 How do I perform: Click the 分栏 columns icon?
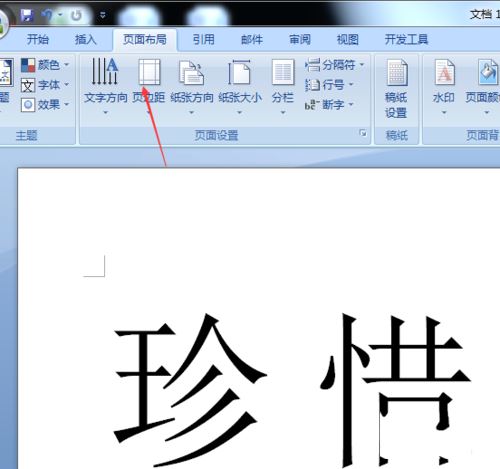[283, 72]
